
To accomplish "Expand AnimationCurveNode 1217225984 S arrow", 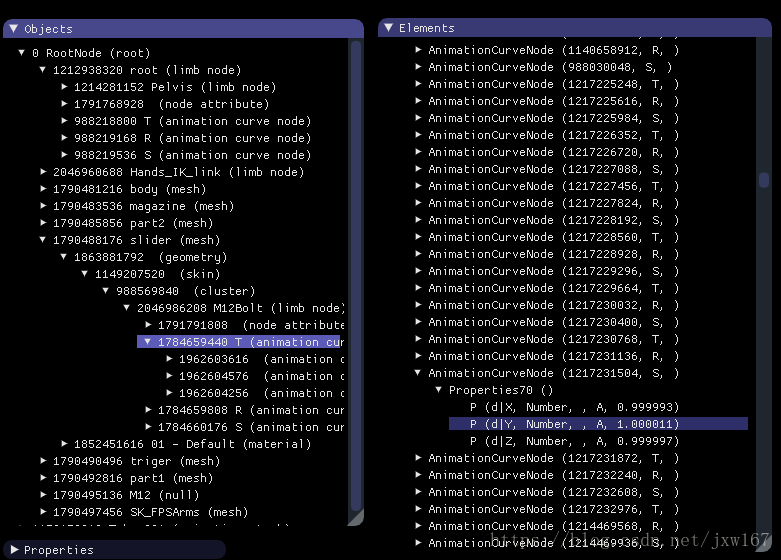I will [418, 118].
